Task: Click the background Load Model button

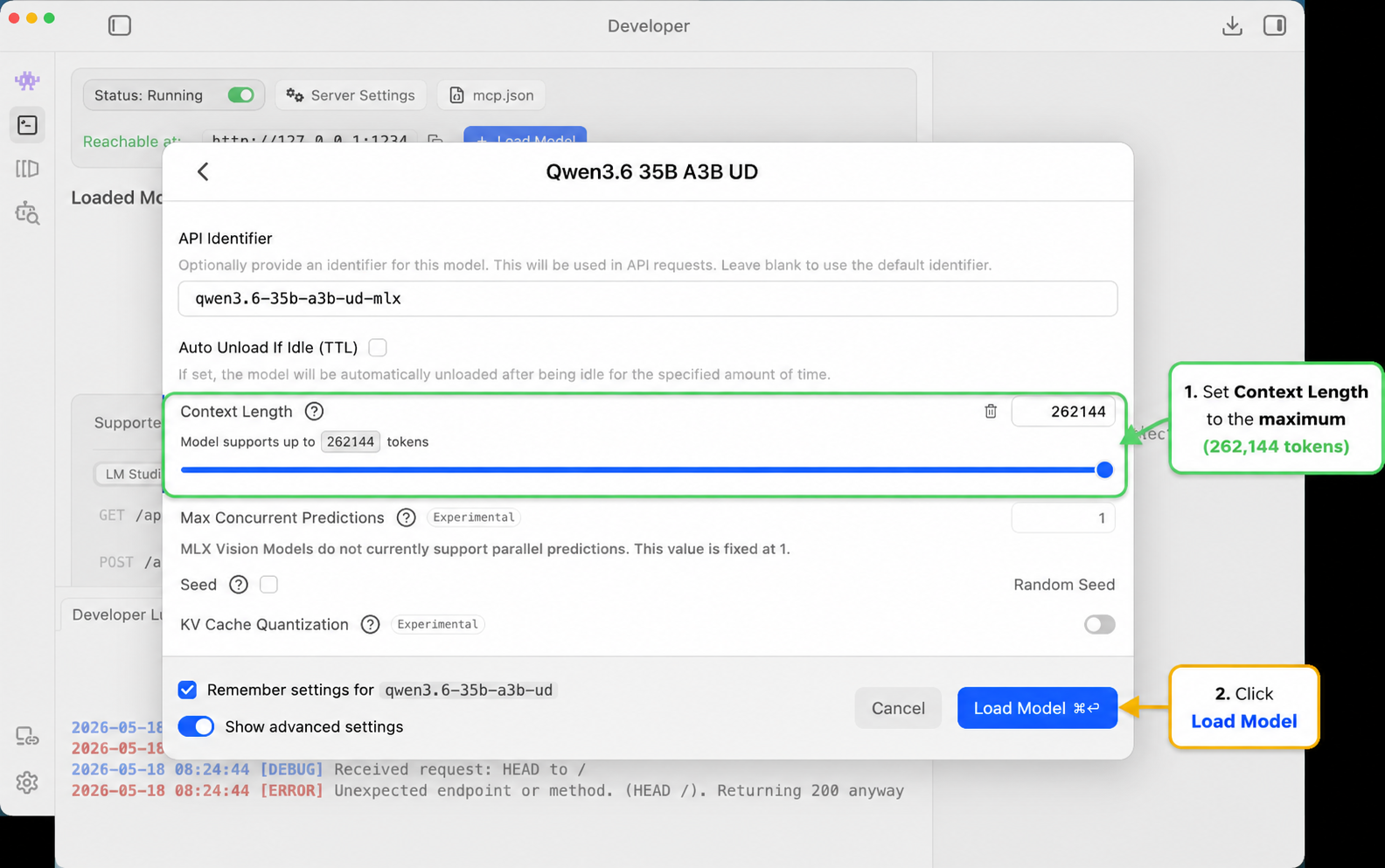Action: pyautogui.click(x=525, y=137)
